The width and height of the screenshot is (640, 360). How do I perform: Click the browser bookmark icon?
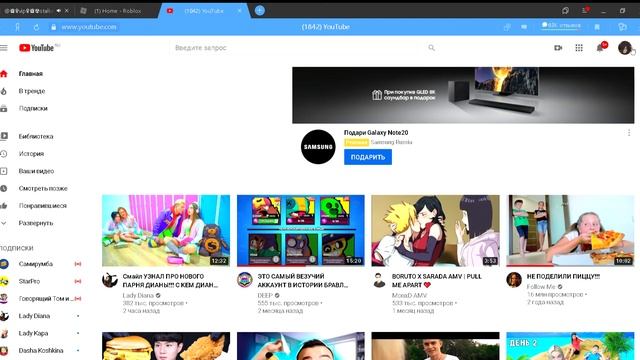(x=597, y=27)
